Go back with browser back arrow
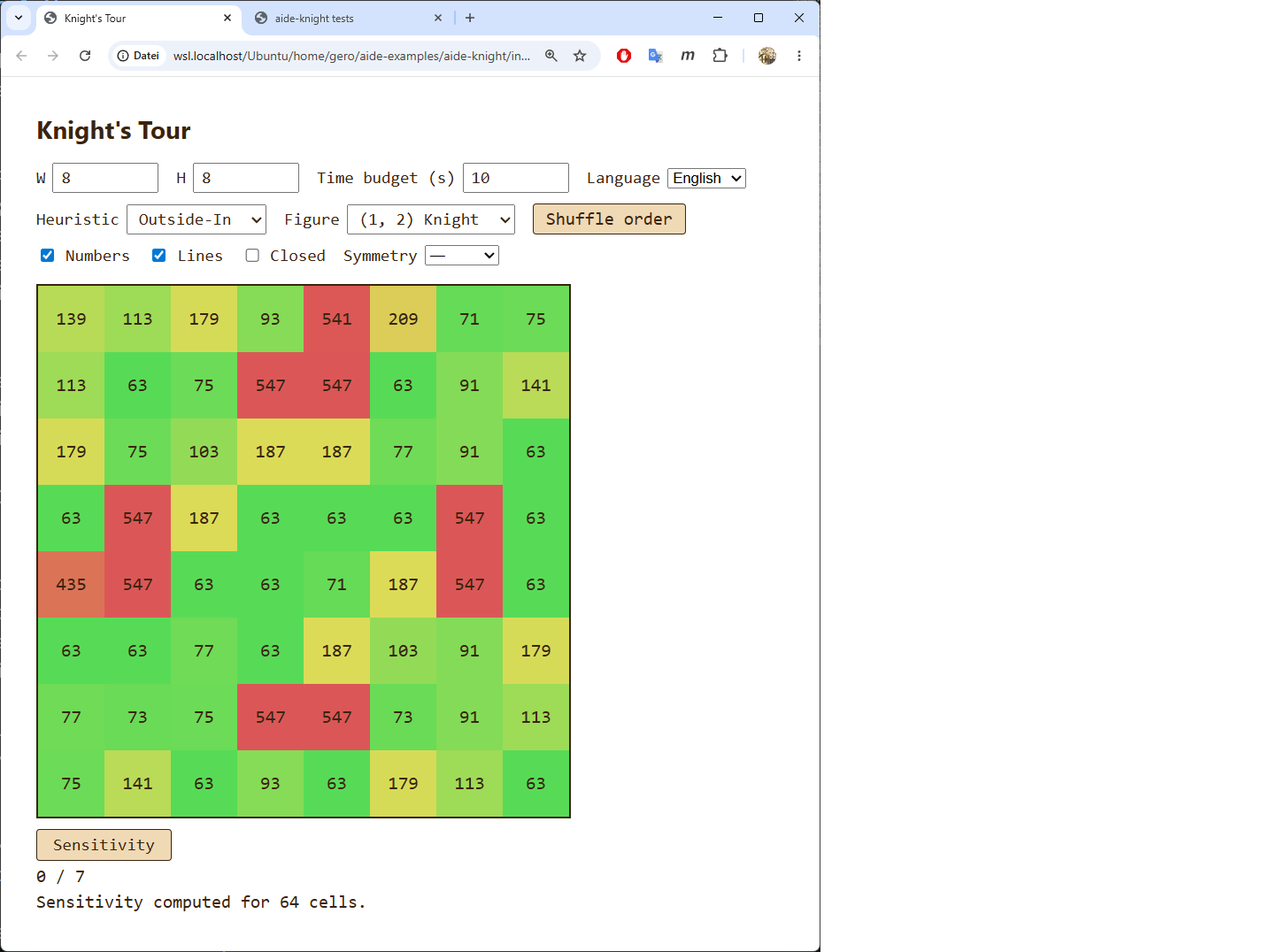Viewport: 1263px width, 952px height. tap(21, 56)
